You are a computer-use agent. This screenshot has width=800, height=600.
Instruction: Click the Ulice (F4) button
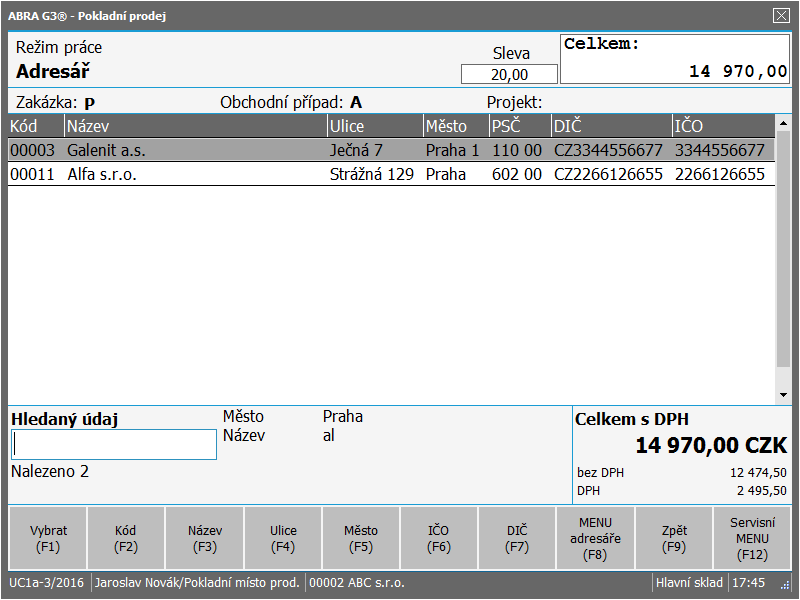[x=283, y=538]
